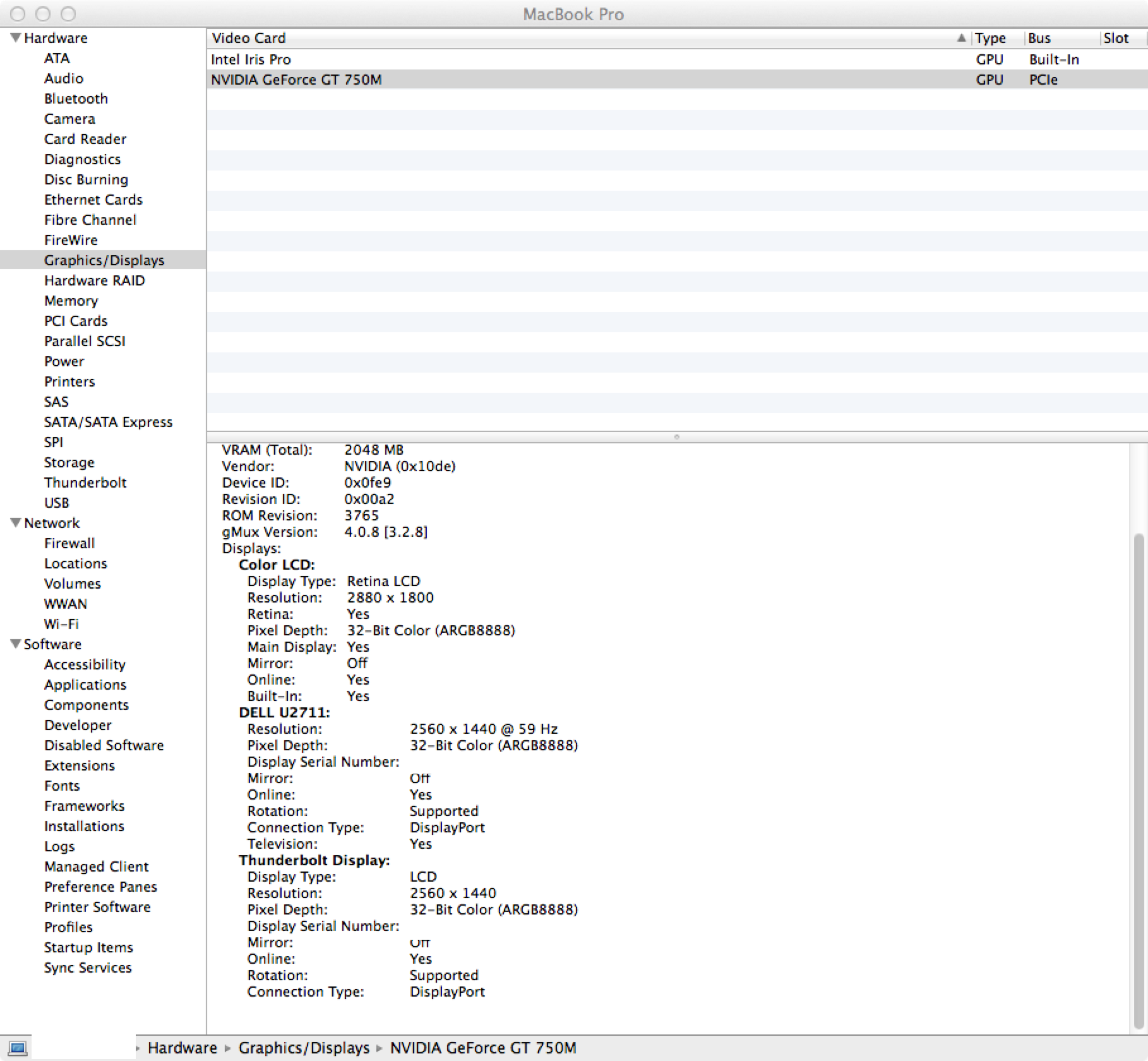Open the Power section
The height and width of the screenshot is (1061, 1148).
click(x=64, y=361)
